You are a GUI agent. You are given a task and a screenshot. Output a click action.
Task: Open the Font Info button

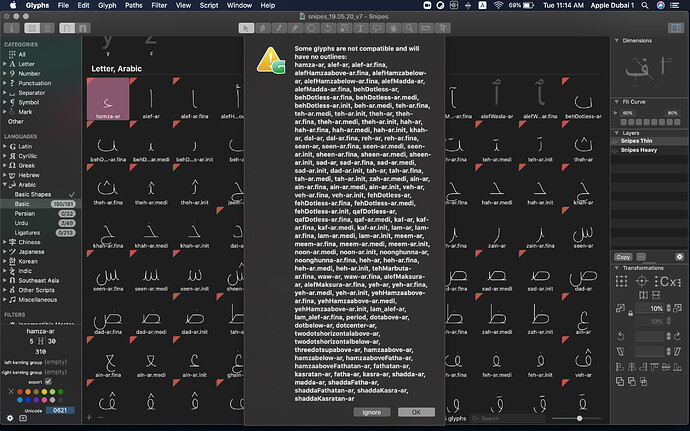(x=11, y=28)
